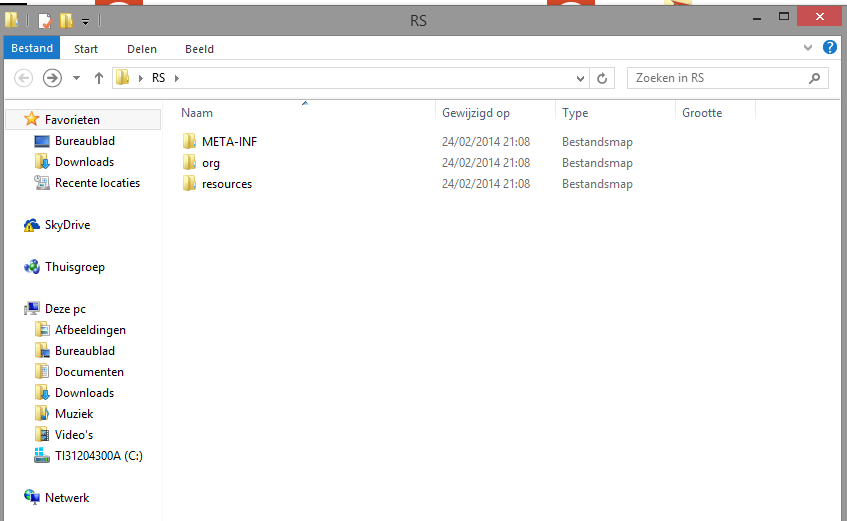Go up one folder level
Image resolution: width=847 pixels, height=521 pixels.
click(x=98, y=78)
